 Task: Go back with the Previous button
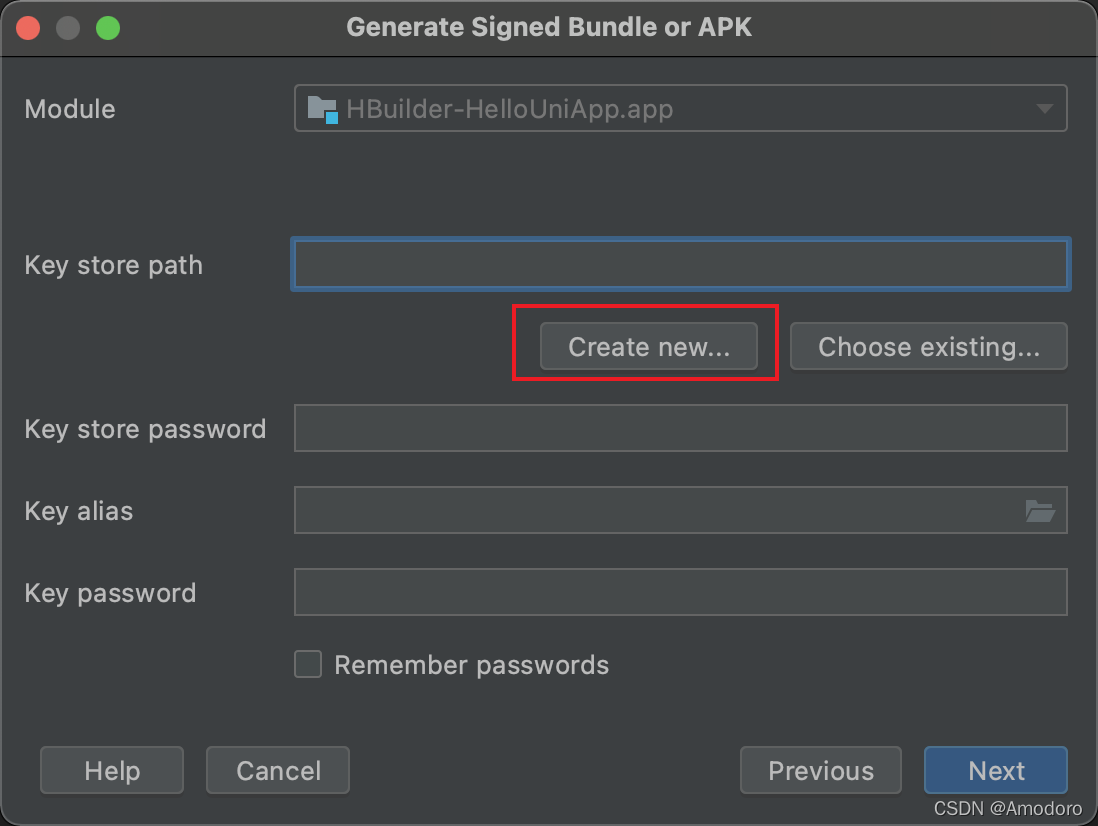point(821,770)
